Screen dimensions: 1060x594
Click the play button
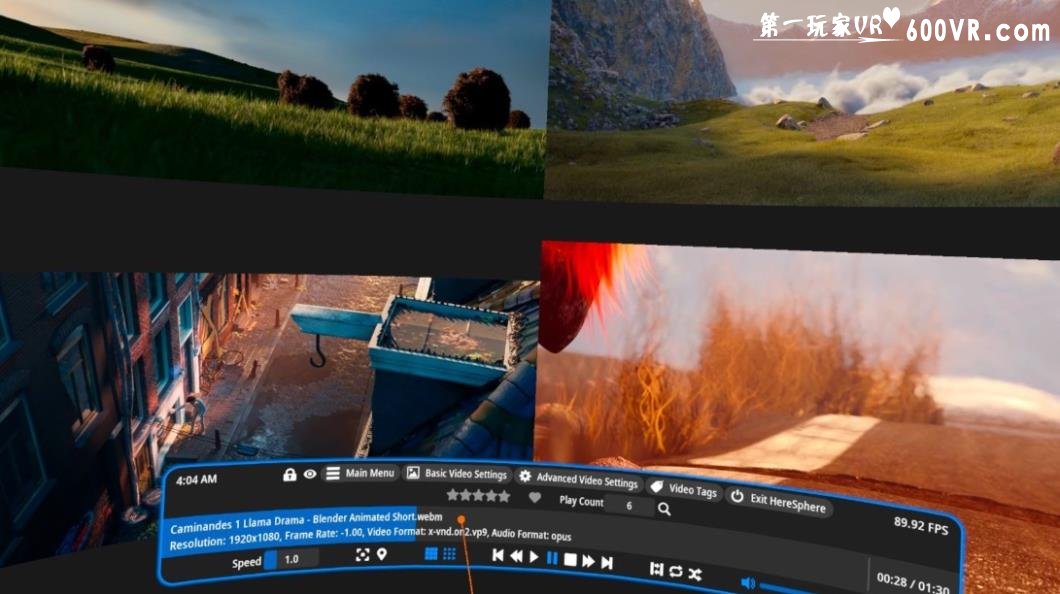pyautogui.click(x=533, y=557)
